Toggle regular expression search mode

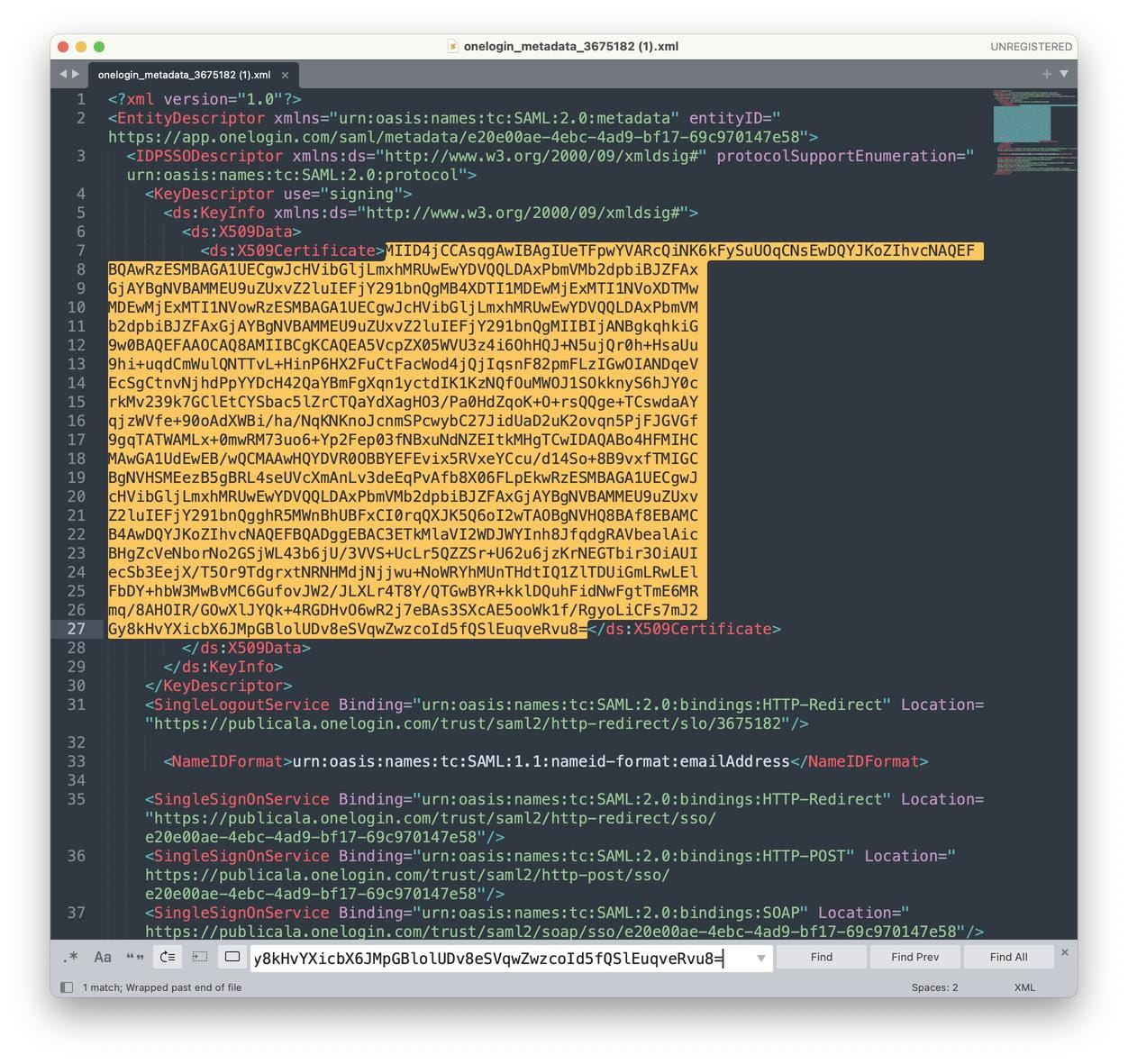click(x=70, y=957)
